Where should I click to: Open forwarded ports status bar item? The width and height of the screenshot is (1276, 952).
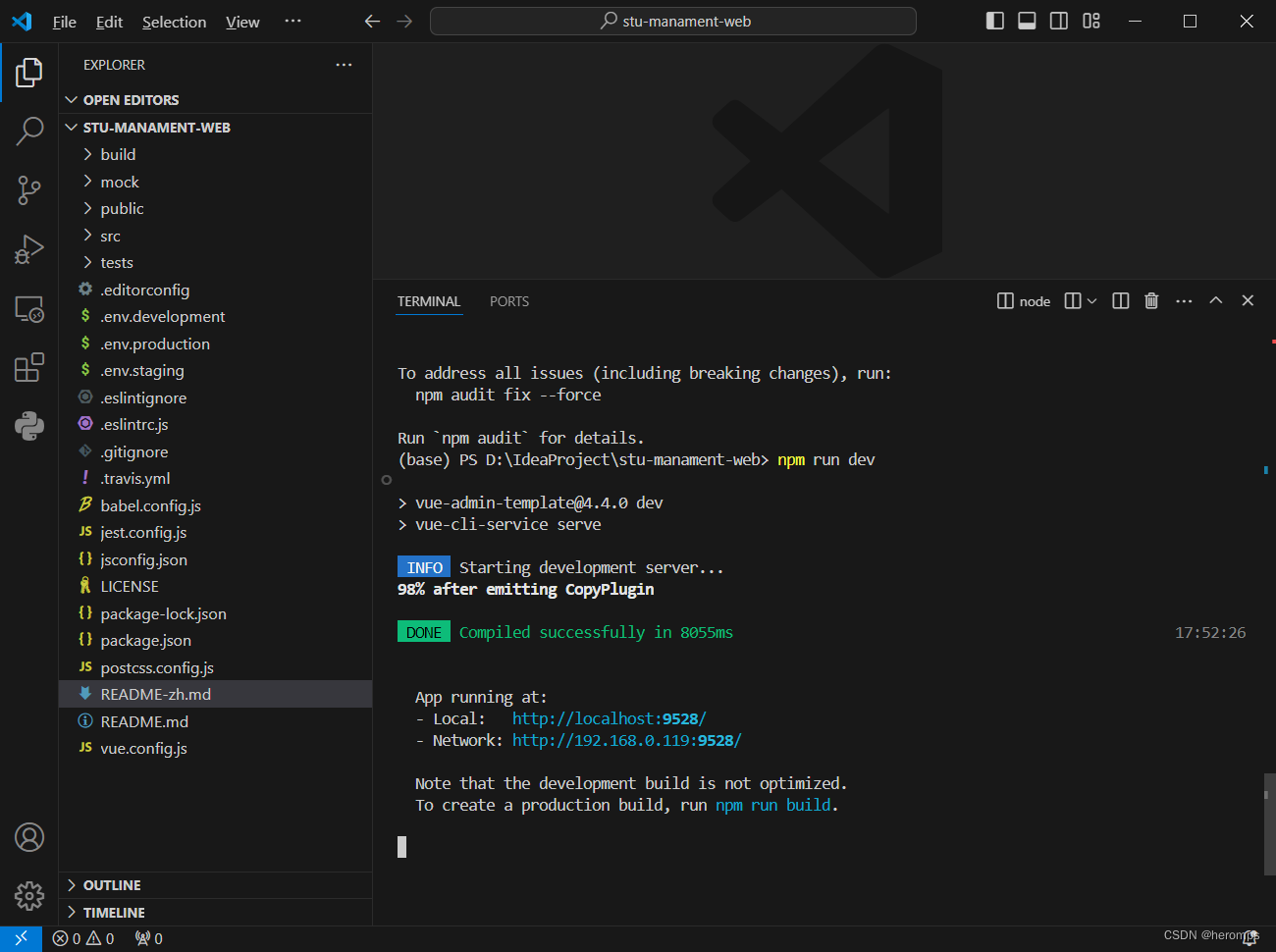tap(149, 938)
